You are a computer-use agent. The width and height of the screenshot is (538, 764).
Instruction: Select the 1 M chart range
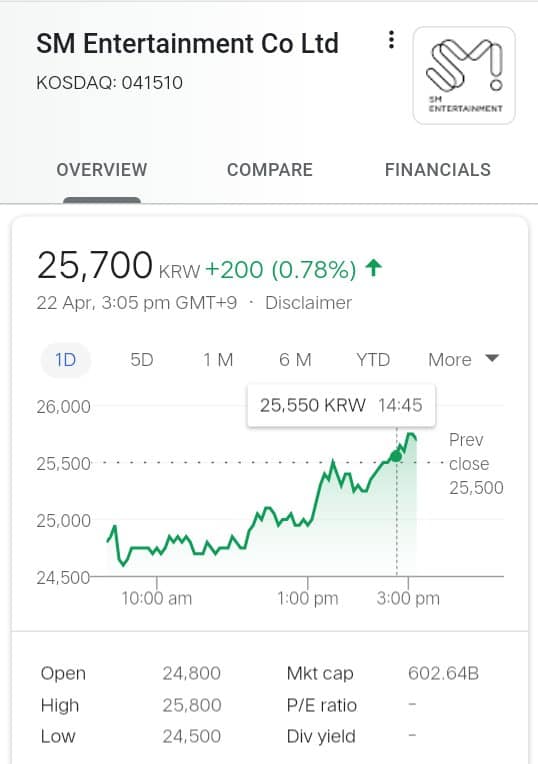pyautogui.click(x=218, y=360)
